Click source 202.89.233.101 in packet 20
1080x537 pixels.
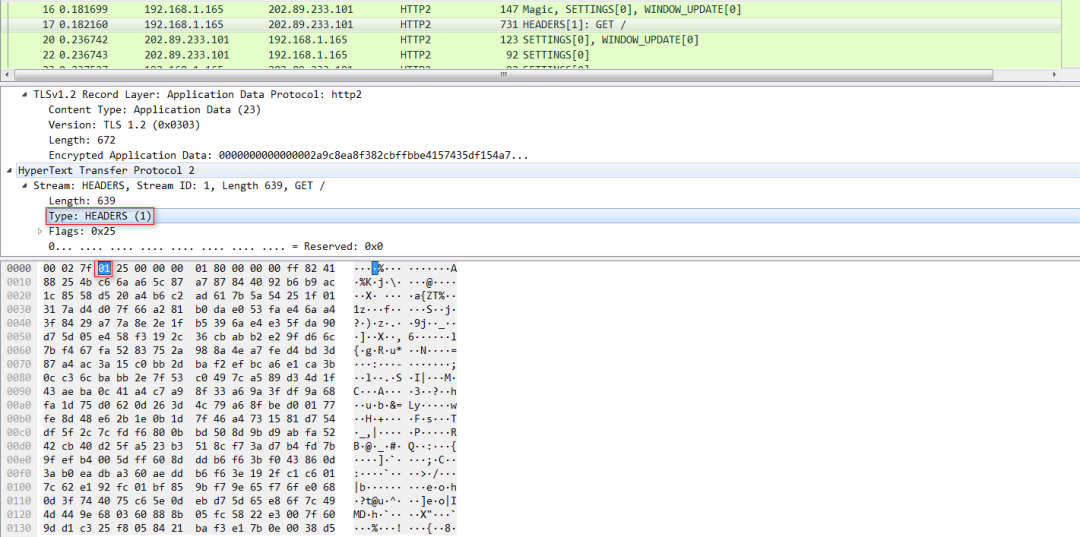[x=187, y=40]
